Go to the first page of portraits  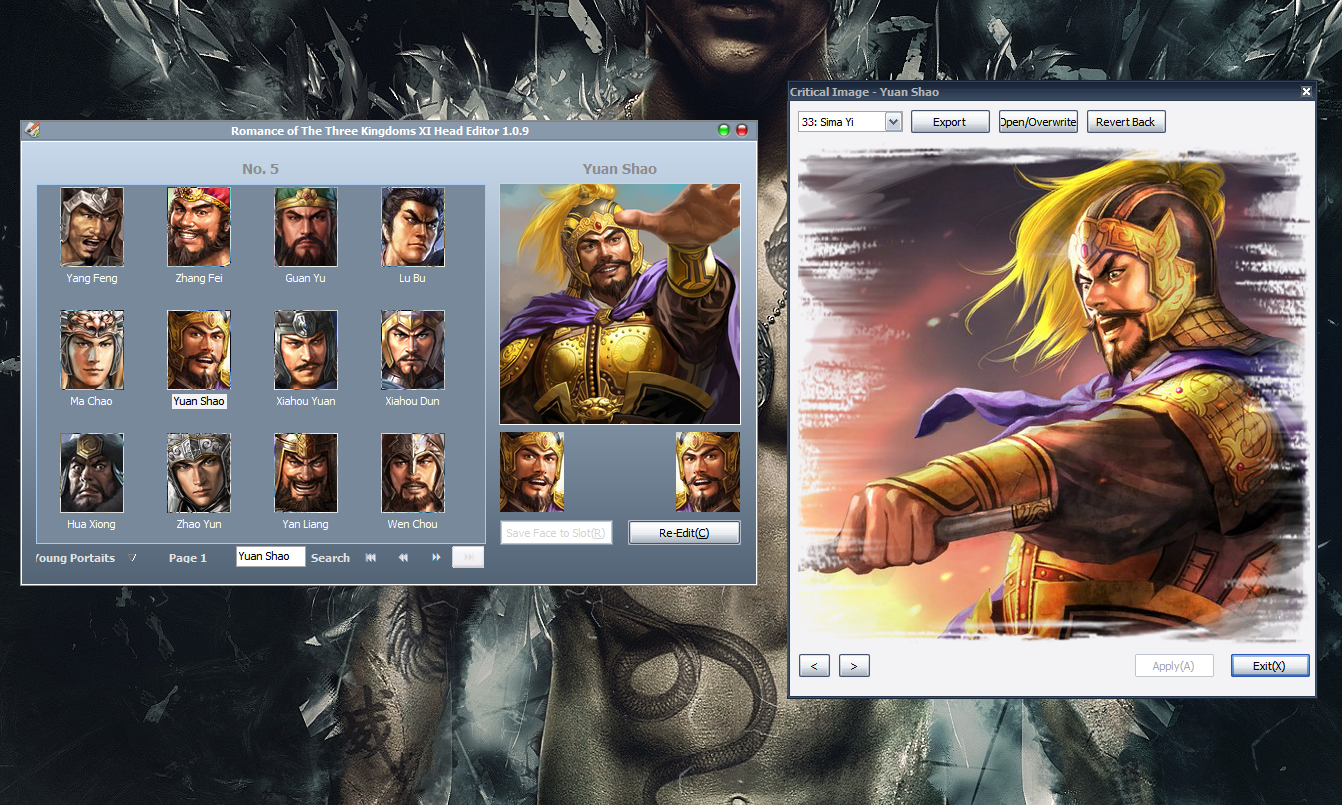pyautogui.click(x=371, y=557)
